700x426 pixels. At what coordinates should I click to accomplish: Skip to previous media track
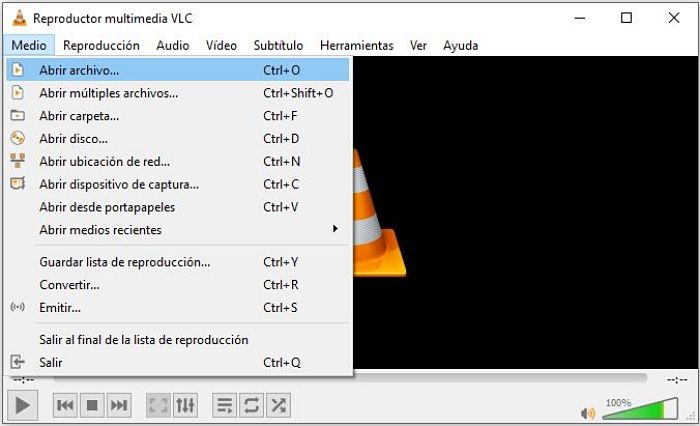pyautogui.click(x=65, y=405)
